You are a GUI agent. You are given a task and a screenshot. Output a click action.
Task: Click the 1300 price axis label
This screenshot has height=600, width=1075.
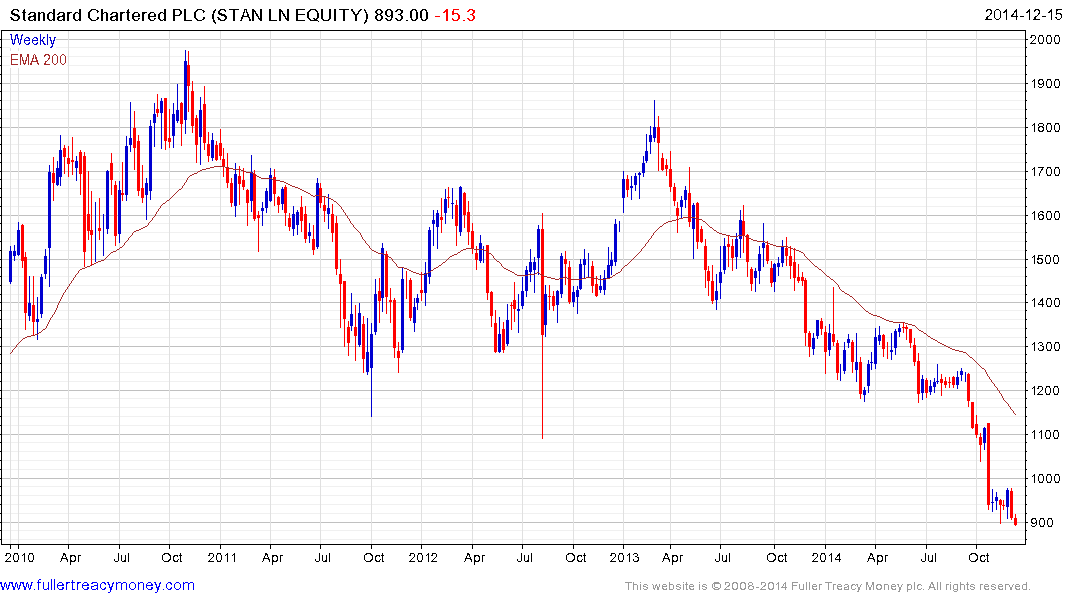(1046, 346)
